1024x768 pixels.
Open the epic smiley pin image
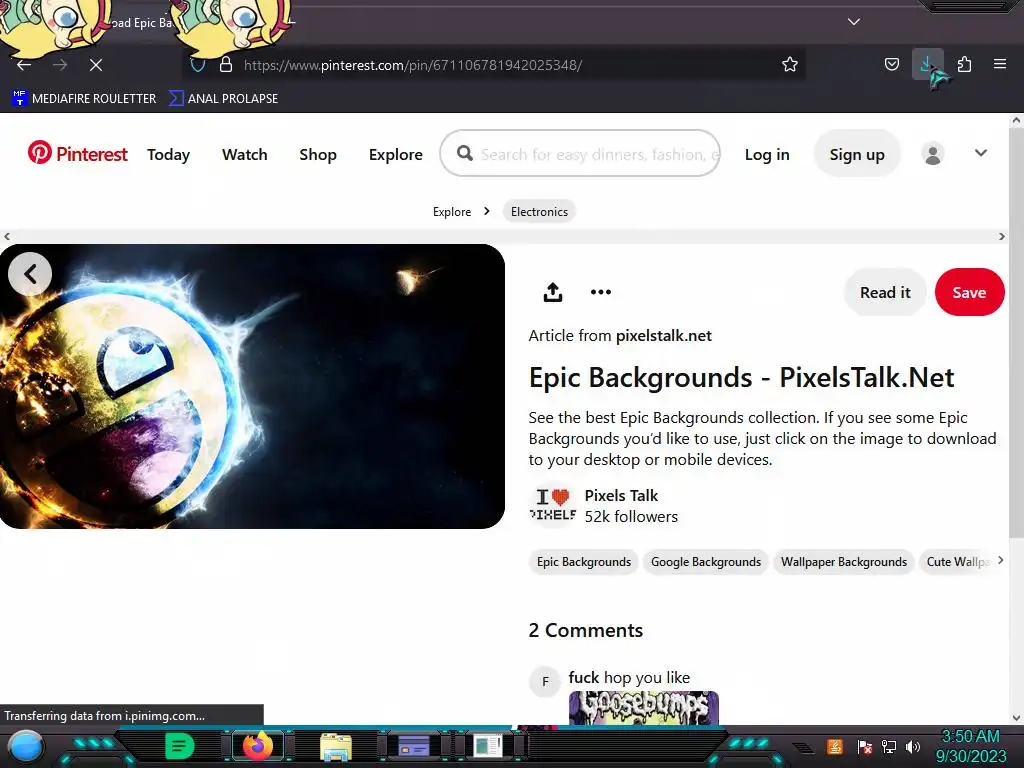click(252, 387)
